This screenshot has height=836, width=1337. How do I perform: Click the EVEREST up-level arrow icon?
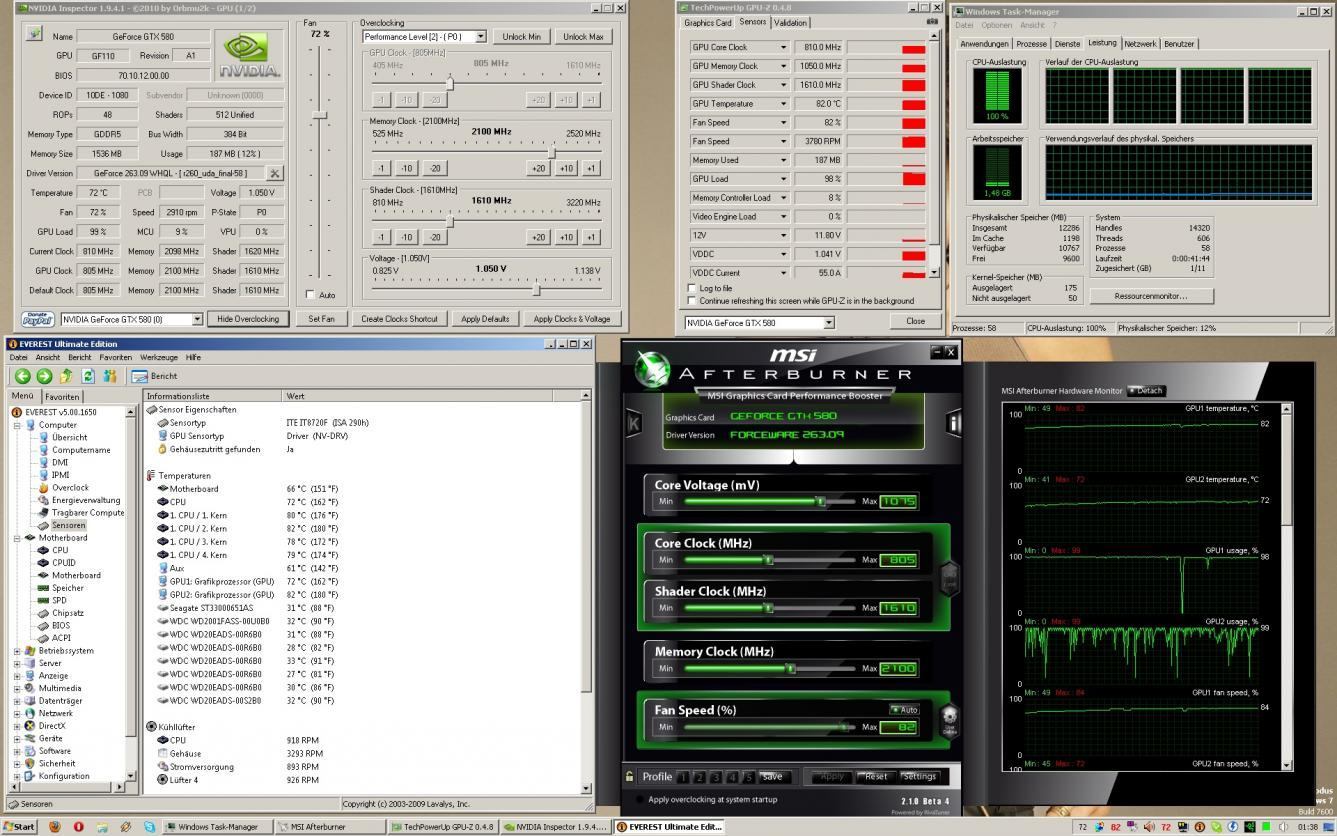[x=66, y=376]
